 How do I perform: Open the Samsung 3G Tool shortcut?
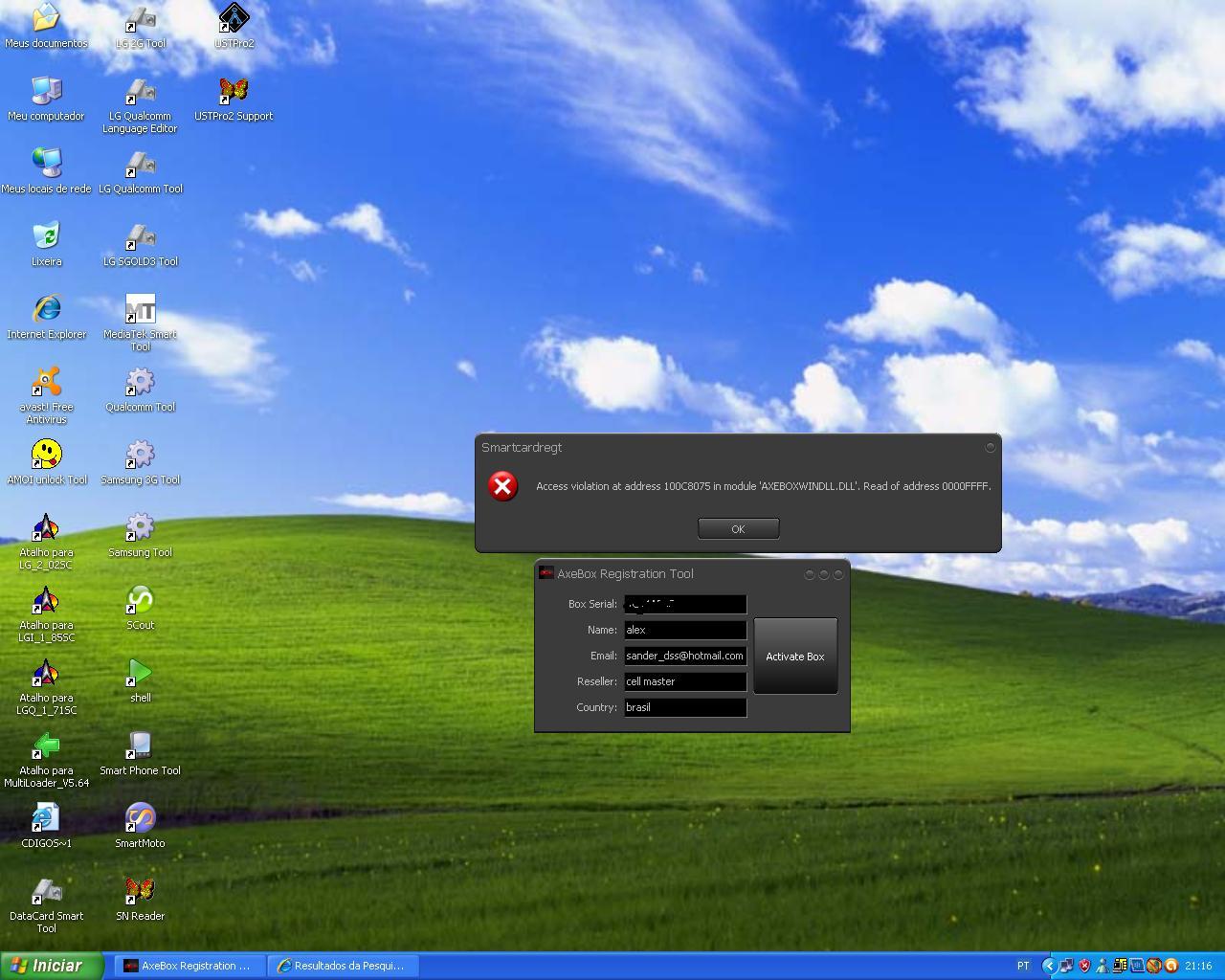point(141,456)
